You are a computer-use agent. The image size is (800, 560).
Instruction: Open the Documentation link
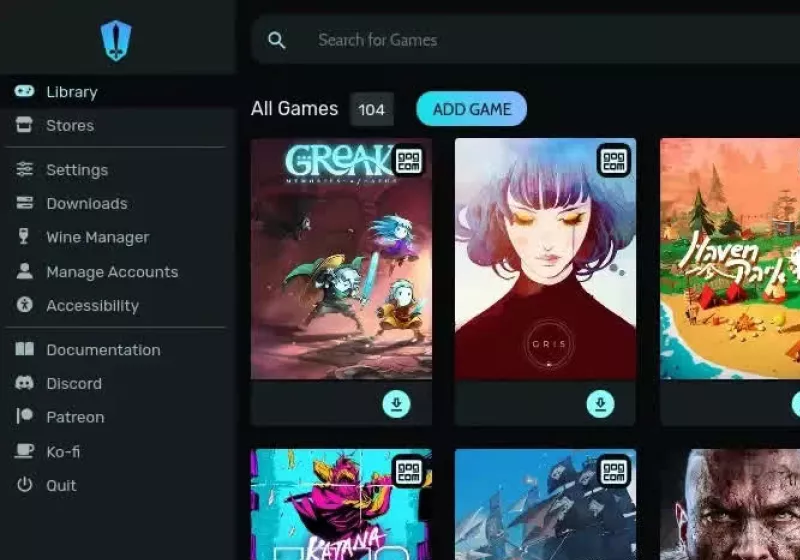tap(102, 350)
